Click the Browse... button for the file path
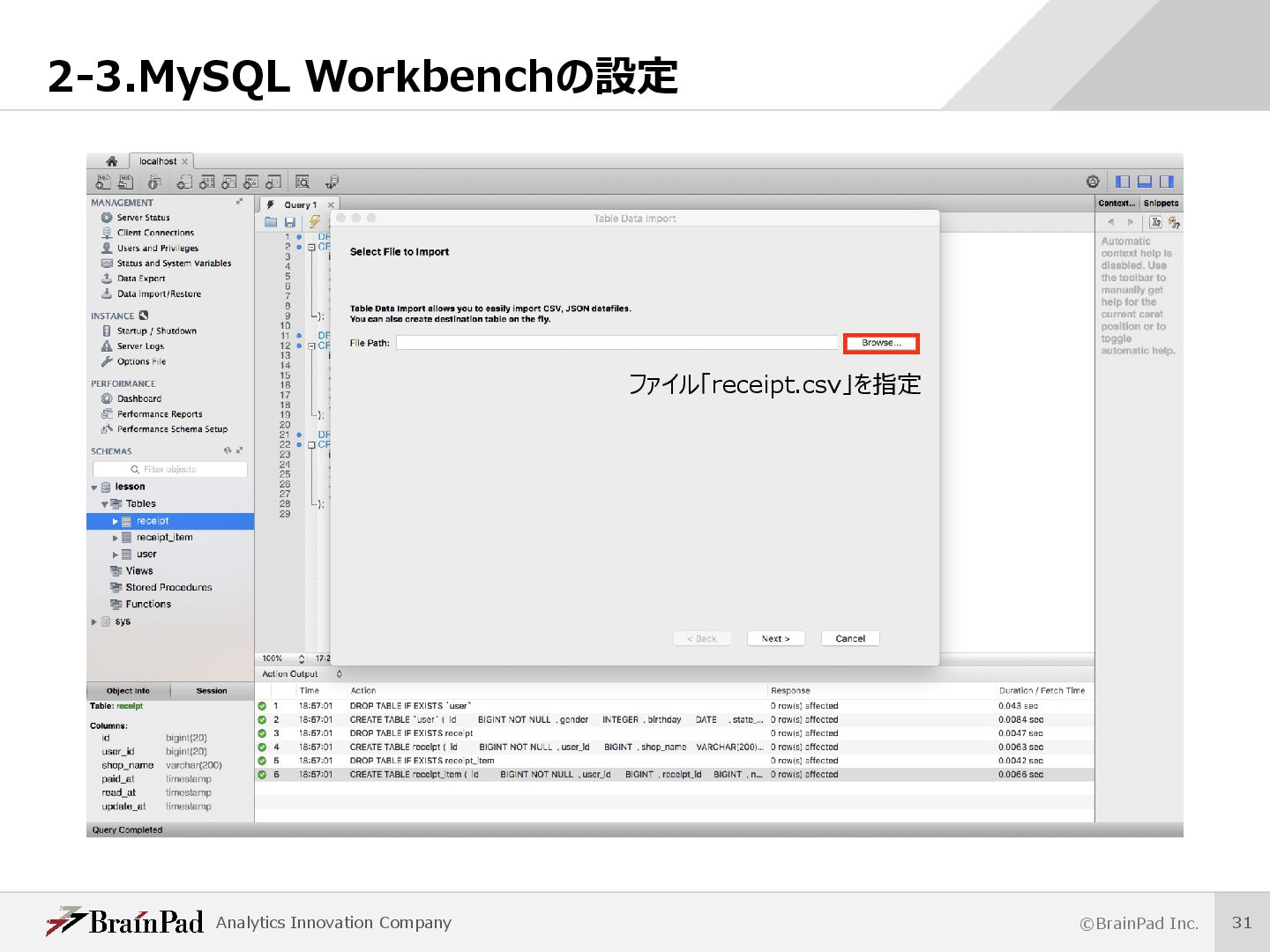 tap(881, 343)
